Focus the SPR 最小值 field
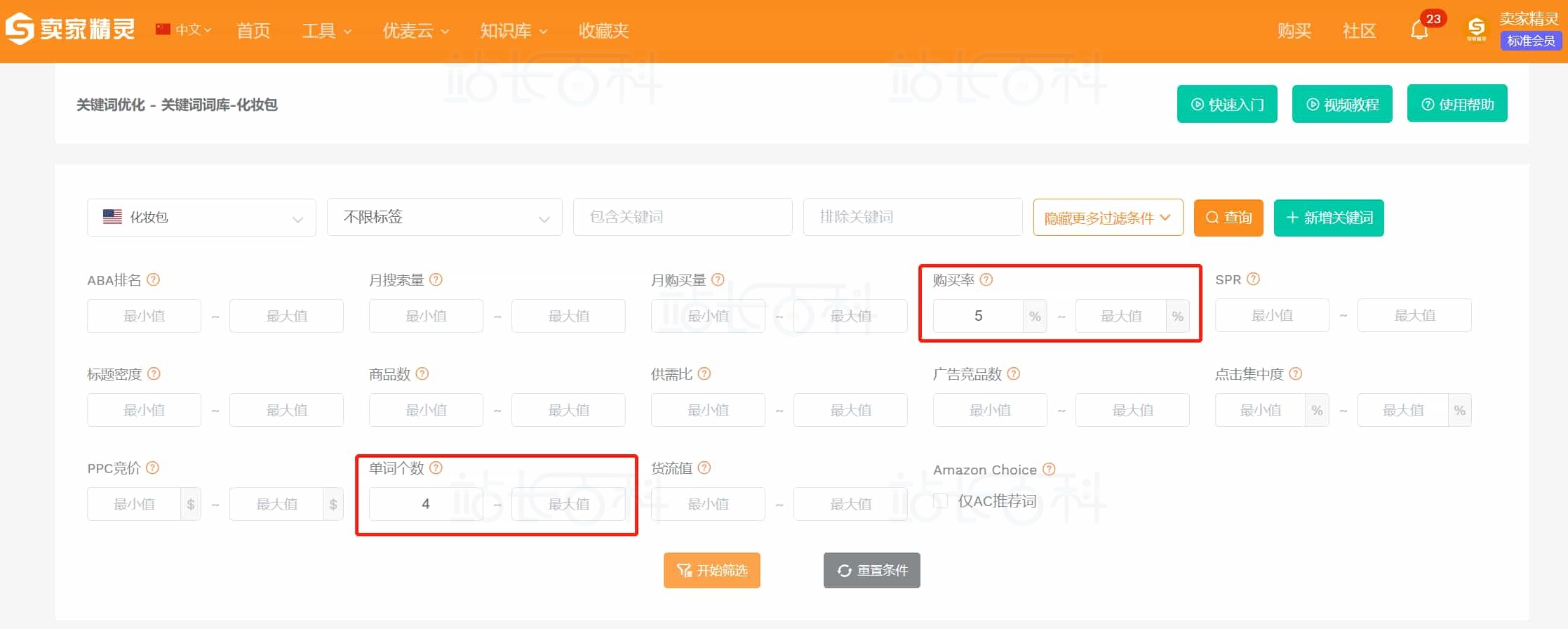 (1272, 315)
